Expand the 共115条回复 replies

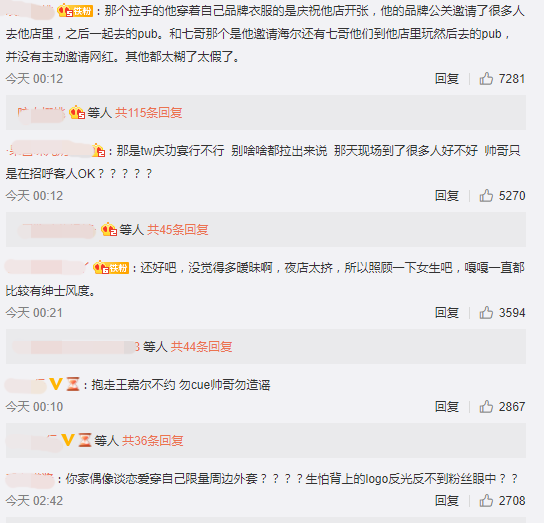(148, 113)
